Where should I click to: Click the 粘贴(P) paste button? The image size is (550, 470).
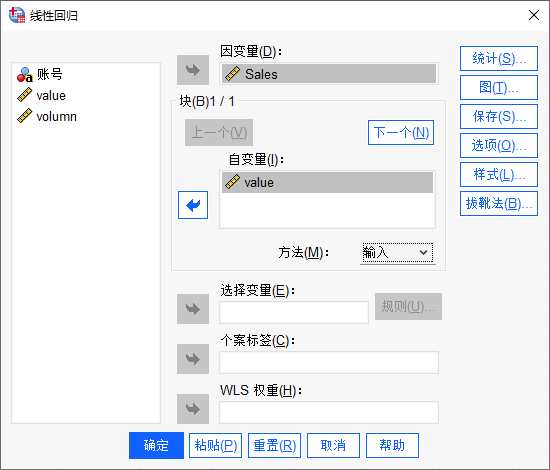click(x=215, y=445)
